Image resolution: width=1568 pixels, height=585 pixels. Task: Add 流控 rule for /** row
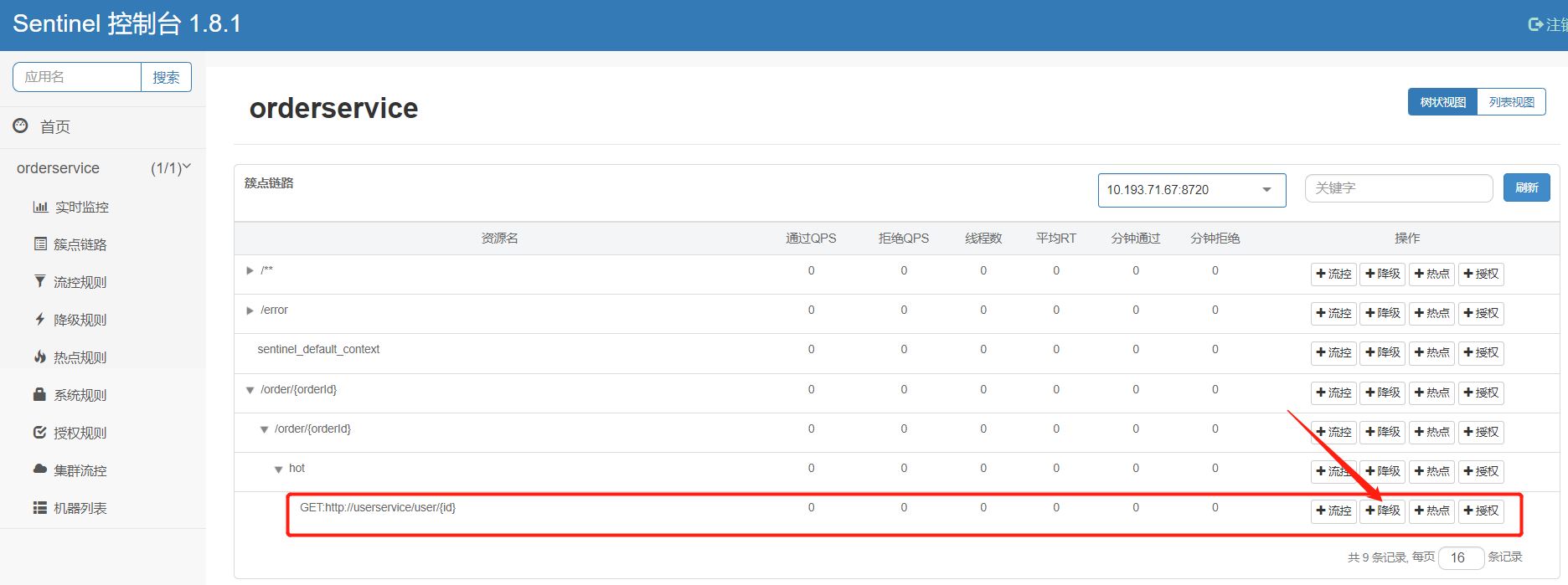click(1333, 274)
